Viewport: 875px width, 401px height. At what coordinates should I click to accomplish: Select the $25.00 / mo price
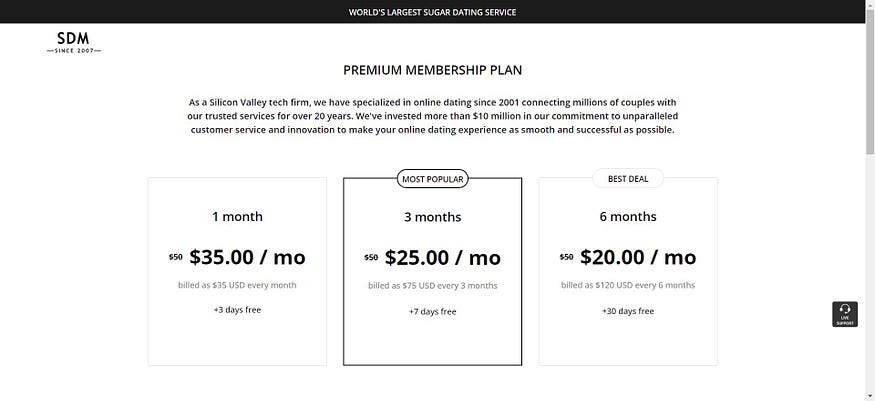point(443,257)
